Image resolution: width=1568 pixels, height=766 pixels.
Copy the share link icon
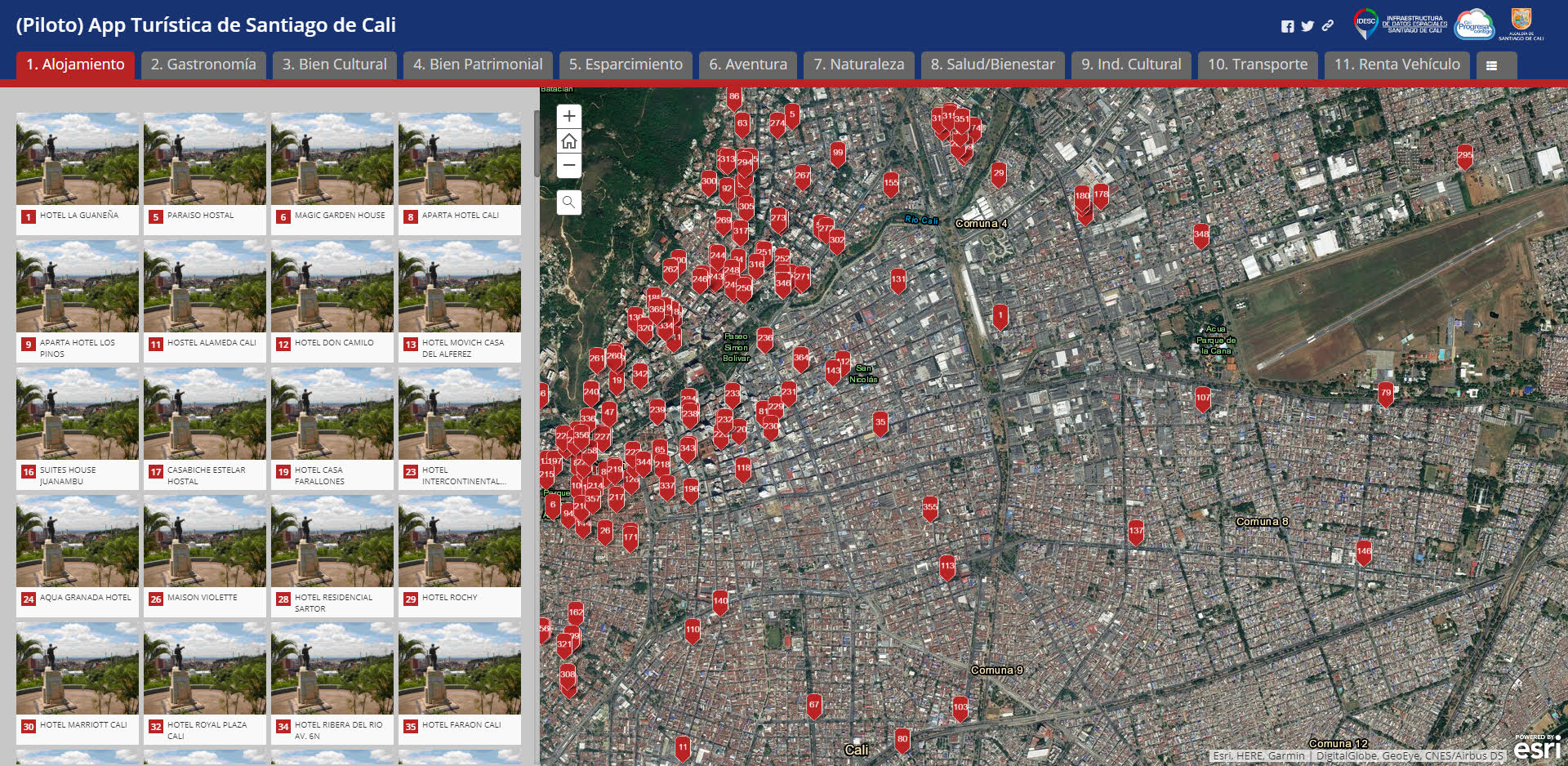(1328, 26)
